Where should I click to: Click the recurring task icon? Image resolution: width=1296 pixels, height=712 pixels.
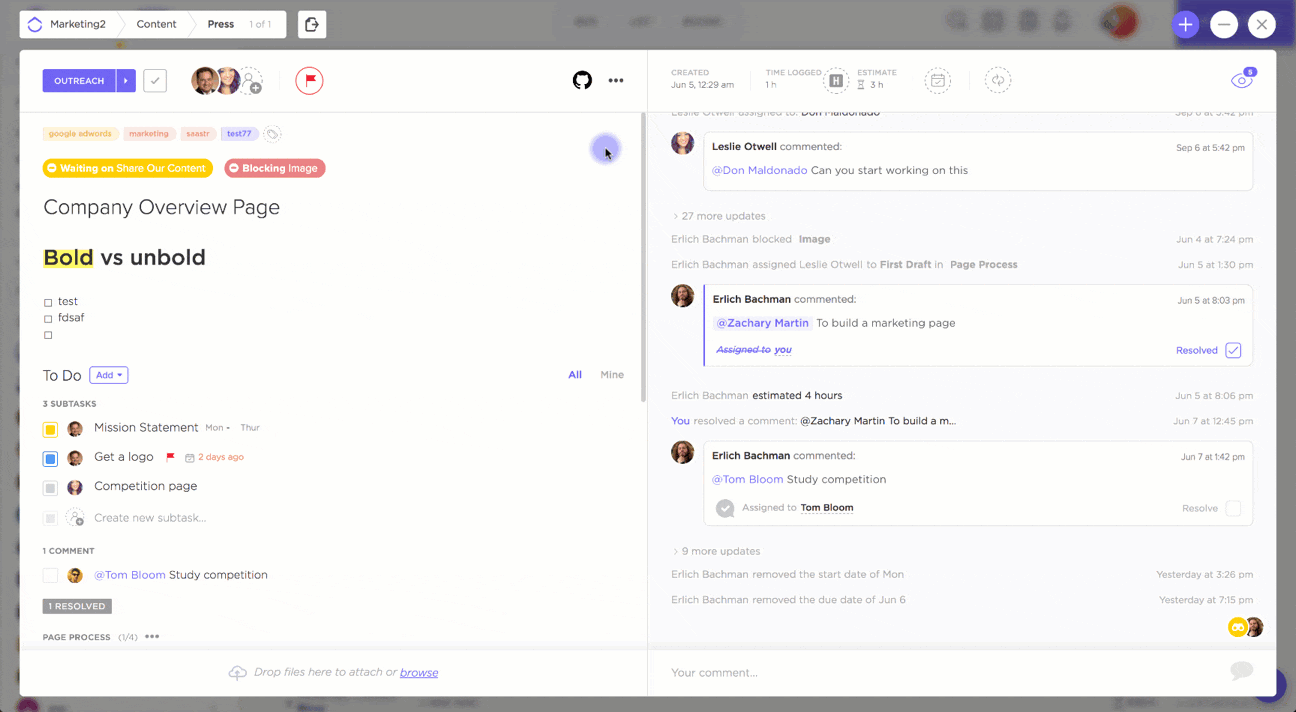coord(997,80)
